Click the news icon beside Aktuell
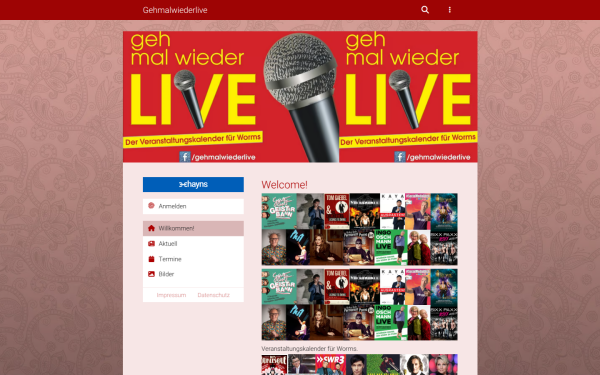This screenshot has width=600, height=375. [x=151, y=243]
